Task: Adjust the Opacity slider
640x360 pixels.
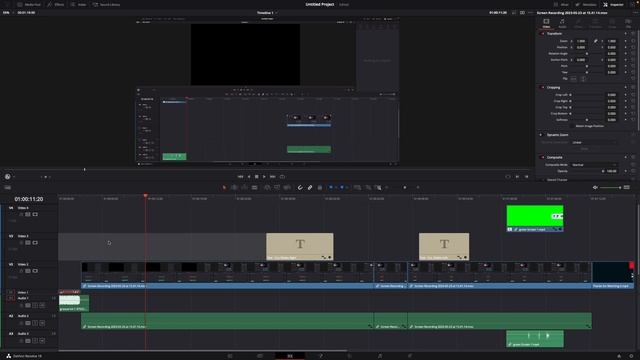Action: 588,171
